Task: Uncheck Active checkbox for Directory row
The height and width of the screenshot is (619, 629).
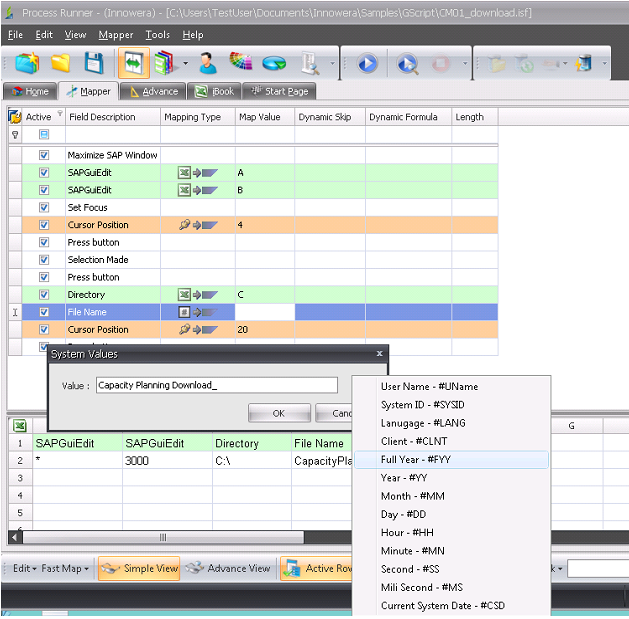Action: (44, 295)
